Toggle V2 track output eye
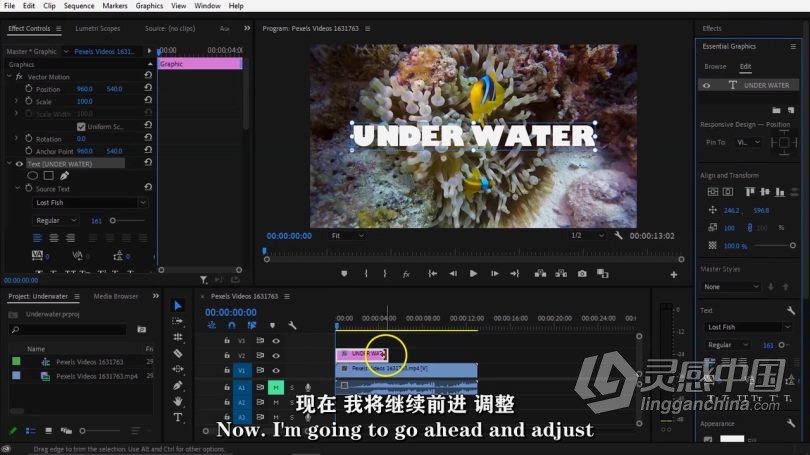810x455 pixels. point(276,355)
